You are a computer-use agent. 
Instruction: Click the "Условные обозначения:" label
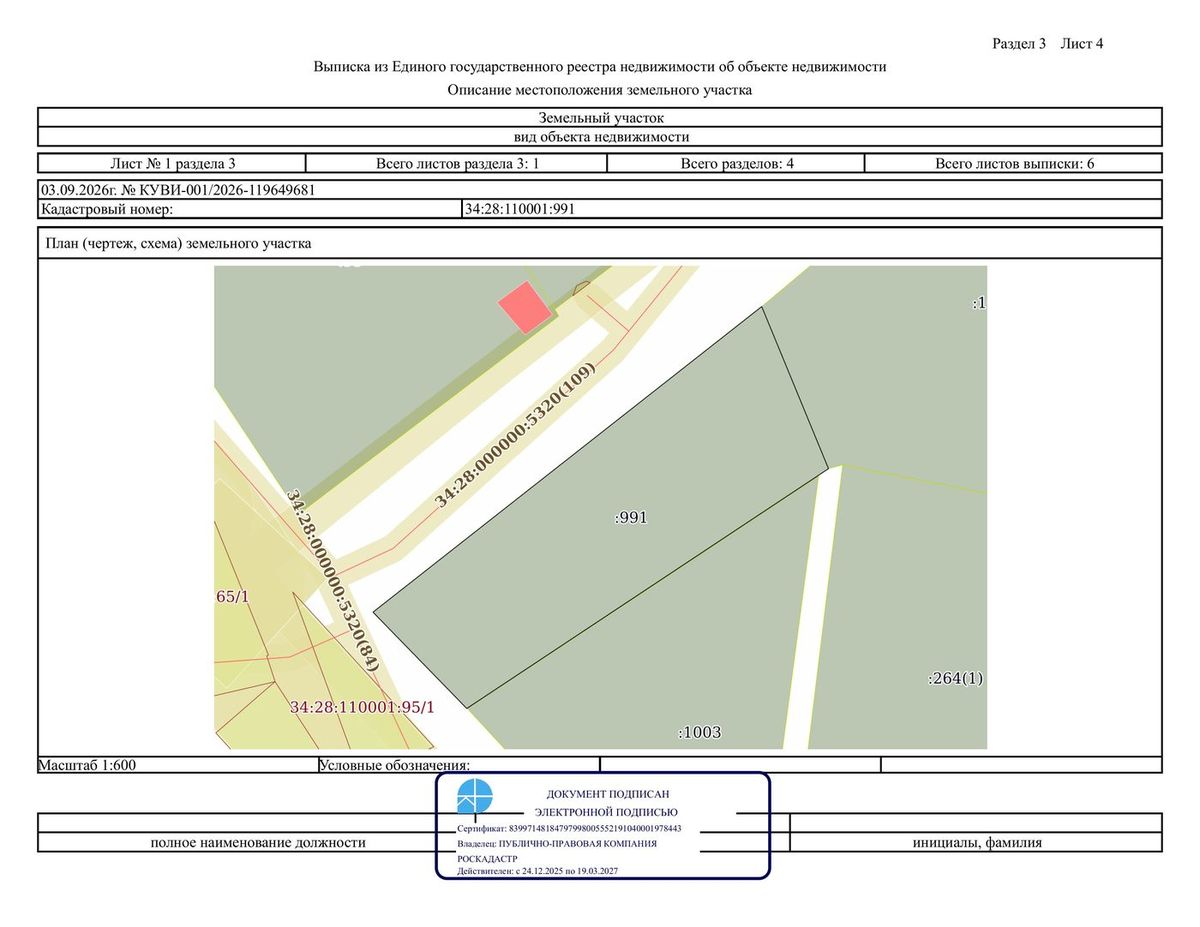pos(395,765)
